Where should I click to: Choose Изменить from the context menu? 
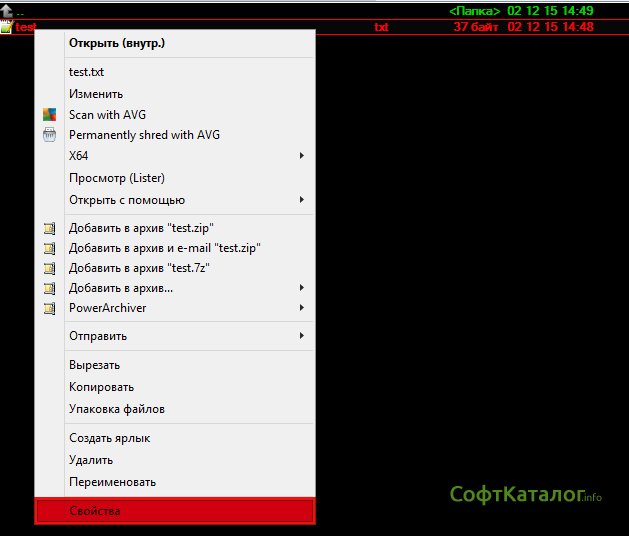click(x=96, y=94)
